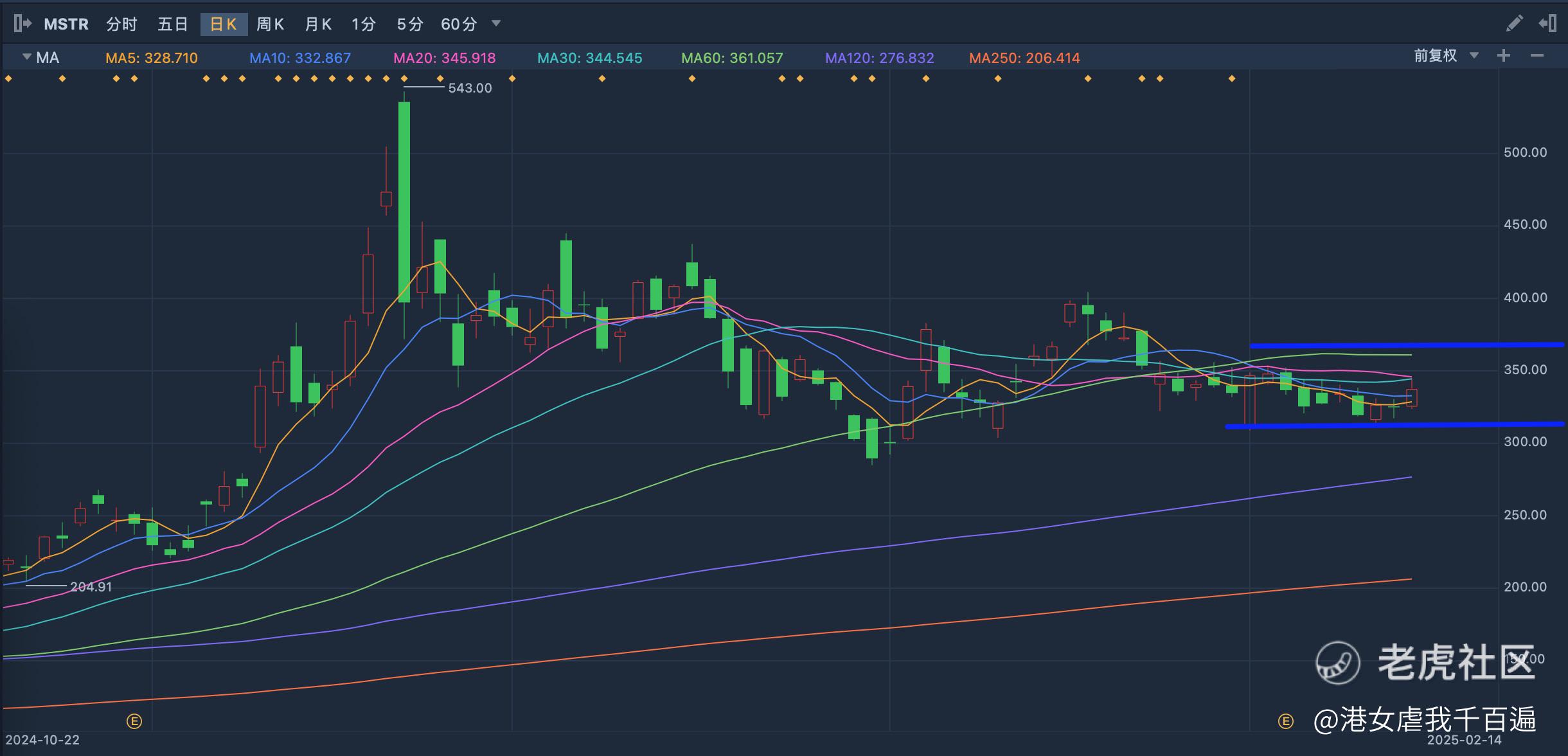Zoom in chart with plus icon
The height and width of the screenshot is (756, 1568).
[x=1503, y=56]
